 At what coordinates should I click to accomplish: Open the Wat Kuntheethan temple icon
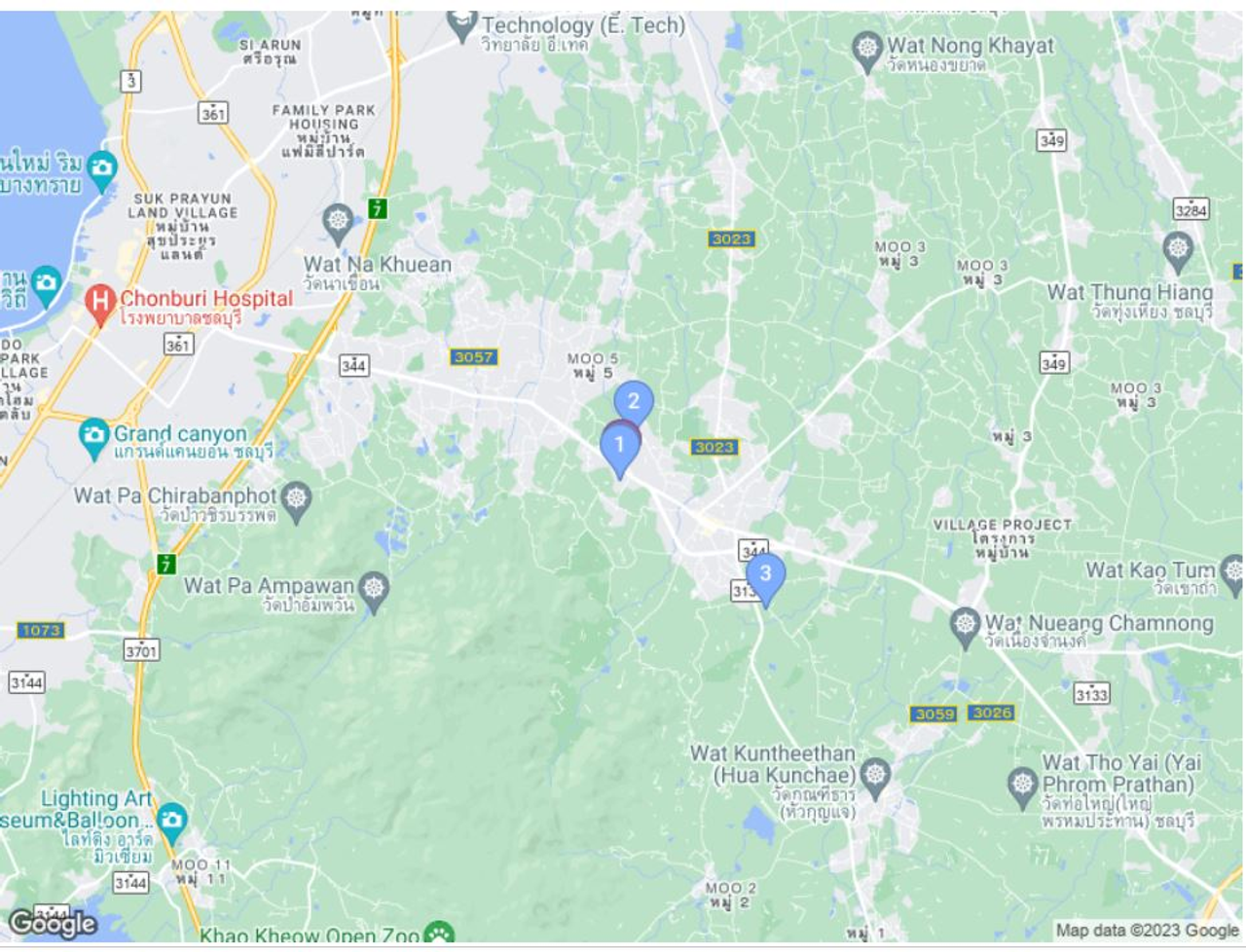(875, 778)
